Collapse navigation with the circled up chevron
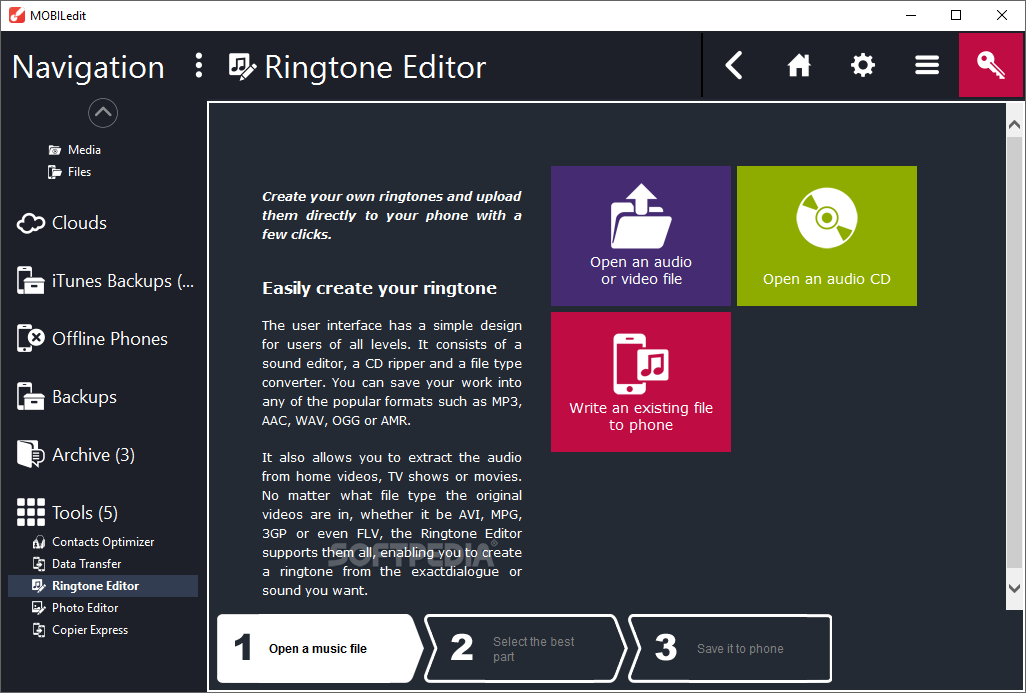Viewport: 1026px width, 693px height. (x=103, y=113)
